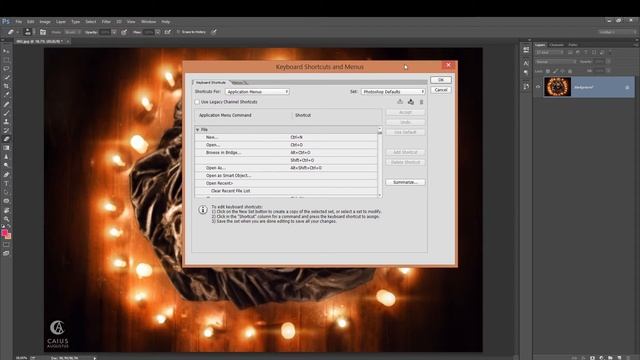The image size is (640, 360).
Task: Select the Gradient tool
Action: 6,148
